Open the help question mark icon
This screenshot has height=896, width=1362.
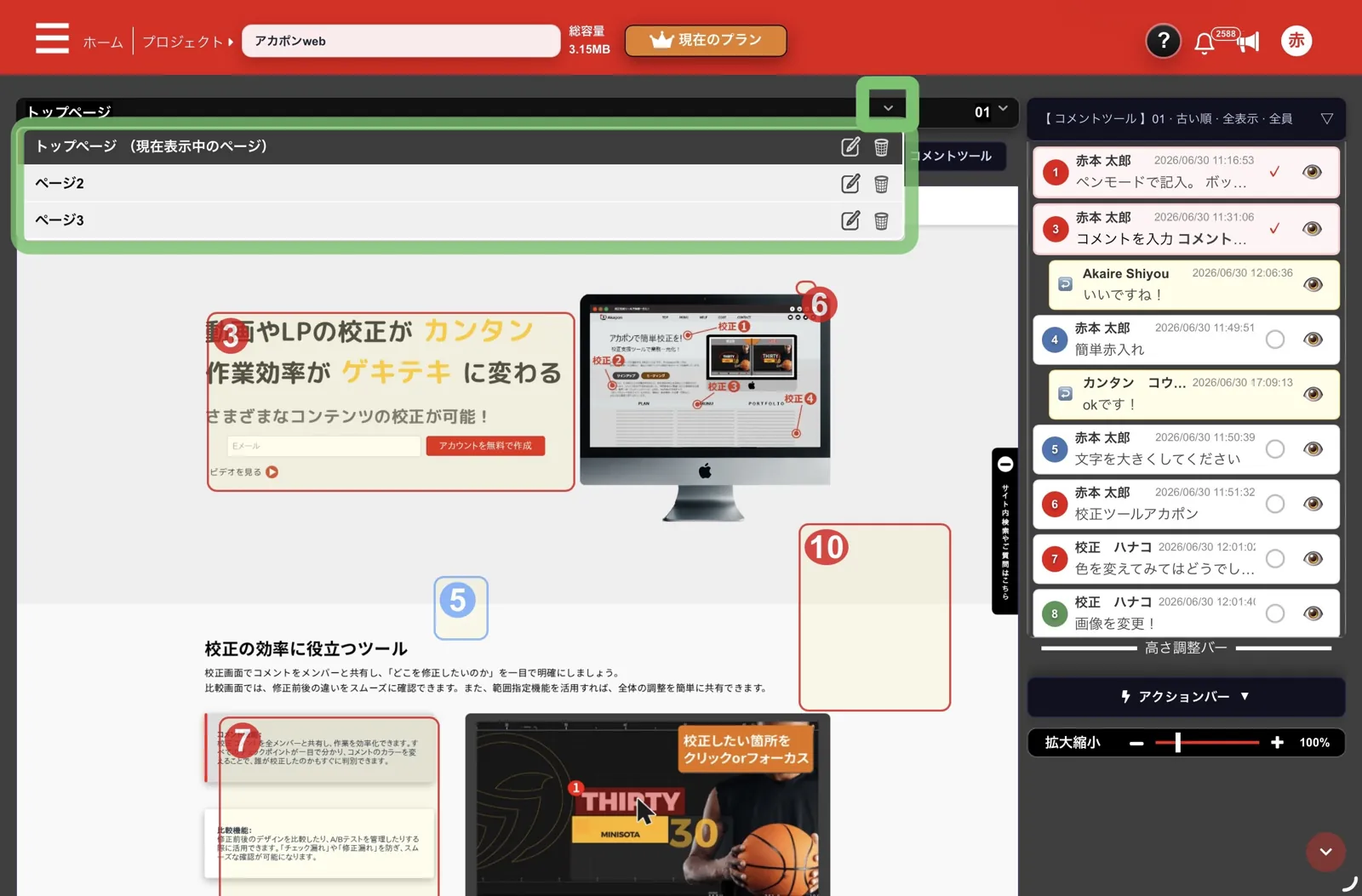tap(1163, 41)
